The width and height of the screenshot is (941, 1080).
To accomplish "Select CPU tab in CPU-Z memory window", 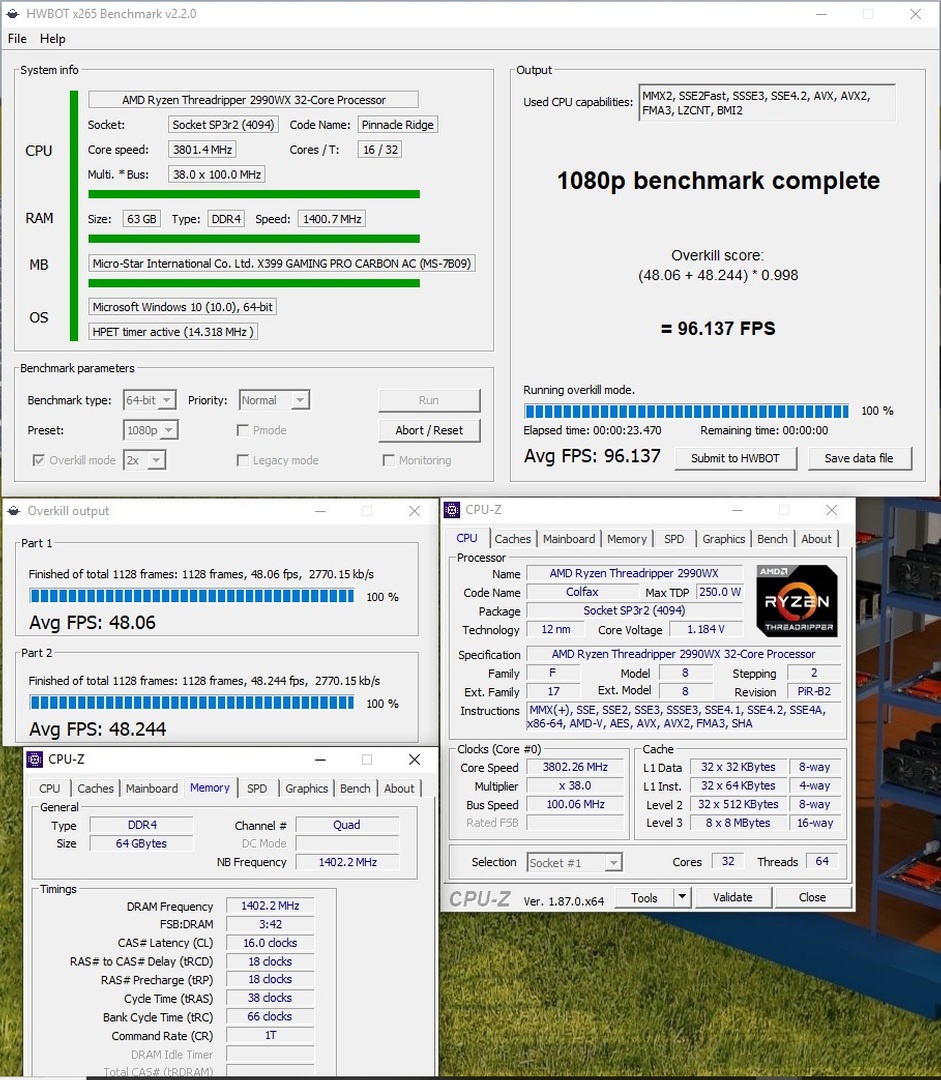I will point(50,788).
